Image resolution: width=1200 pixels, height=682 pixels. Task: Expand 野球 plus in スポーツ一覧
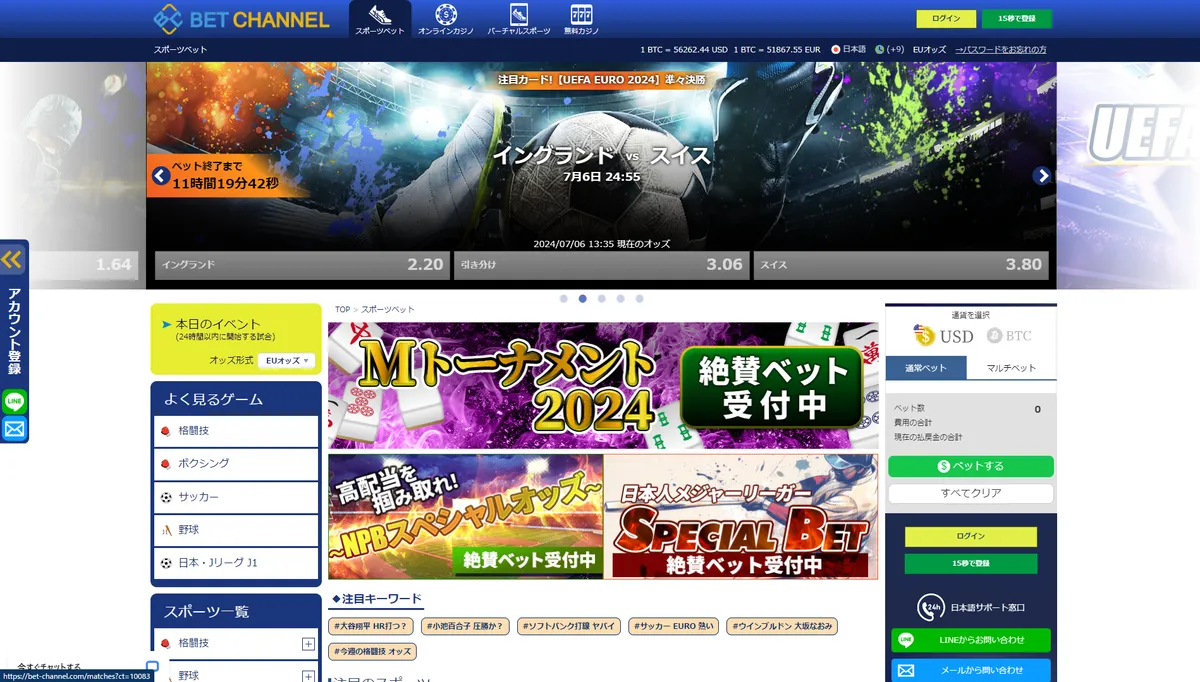[308, 676]
